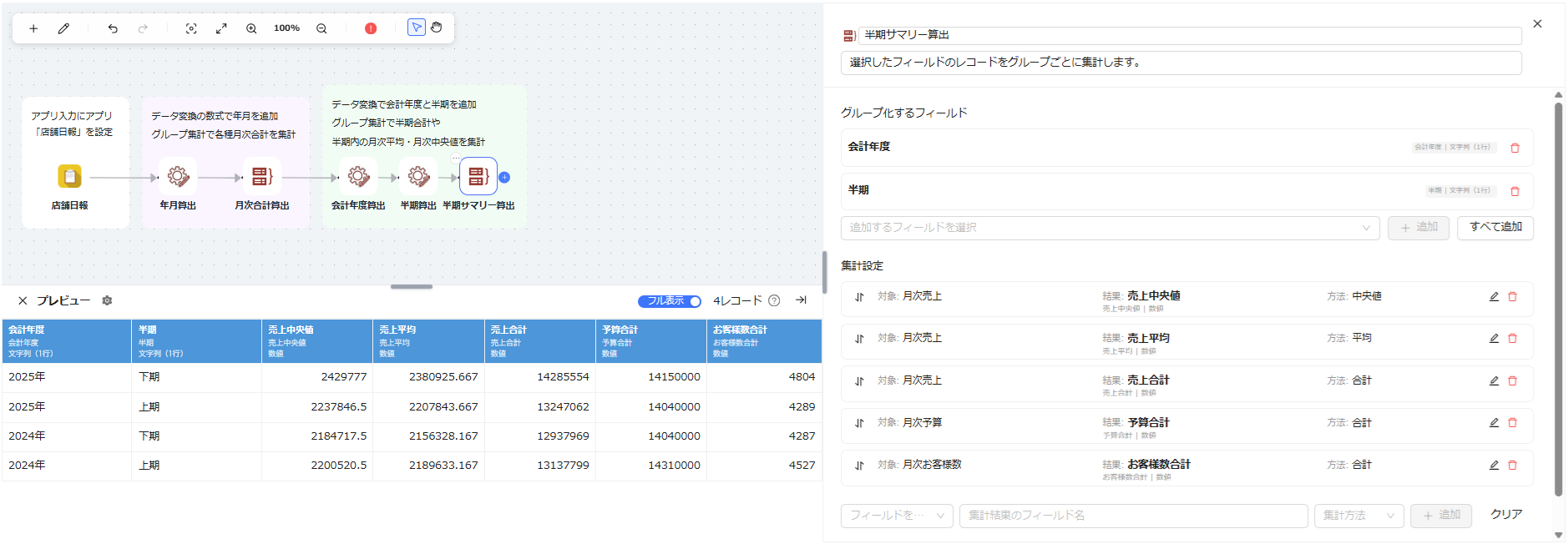Click the preview panel drag handle bar
1568x544 pixels.
click(412, 287)
